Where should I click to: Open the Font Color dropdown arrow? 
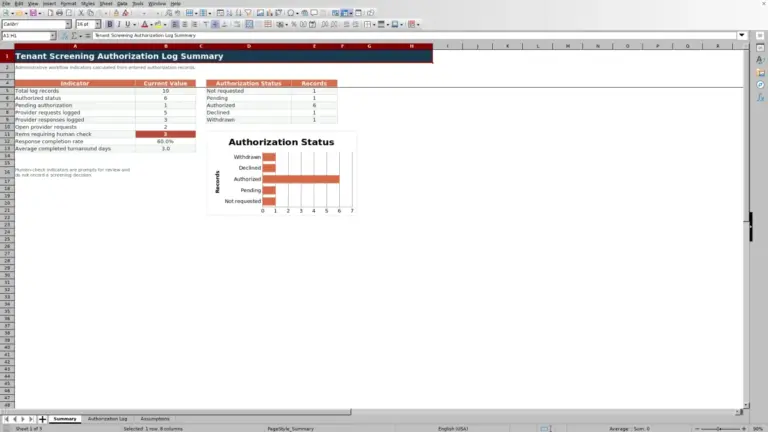click(151, 24)
